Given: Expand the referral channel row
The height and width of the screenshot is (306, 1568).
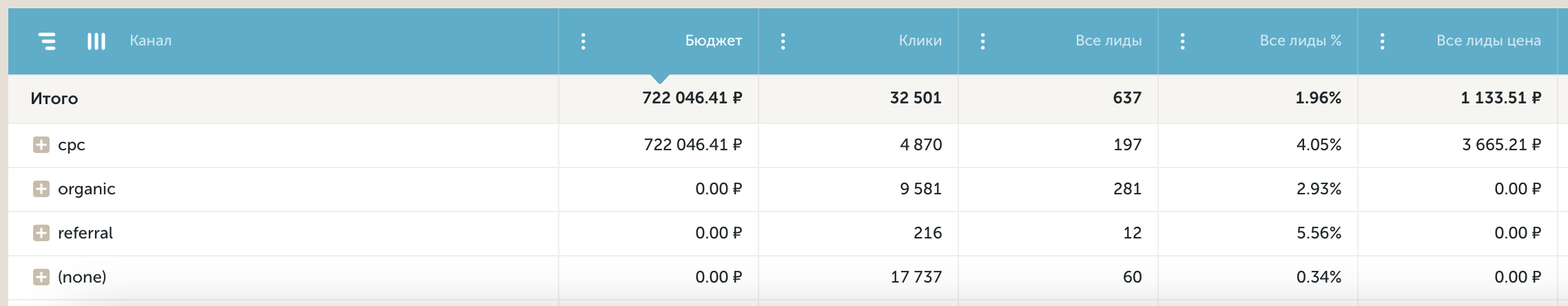Looking at the screenshot, I should [41, 233].
